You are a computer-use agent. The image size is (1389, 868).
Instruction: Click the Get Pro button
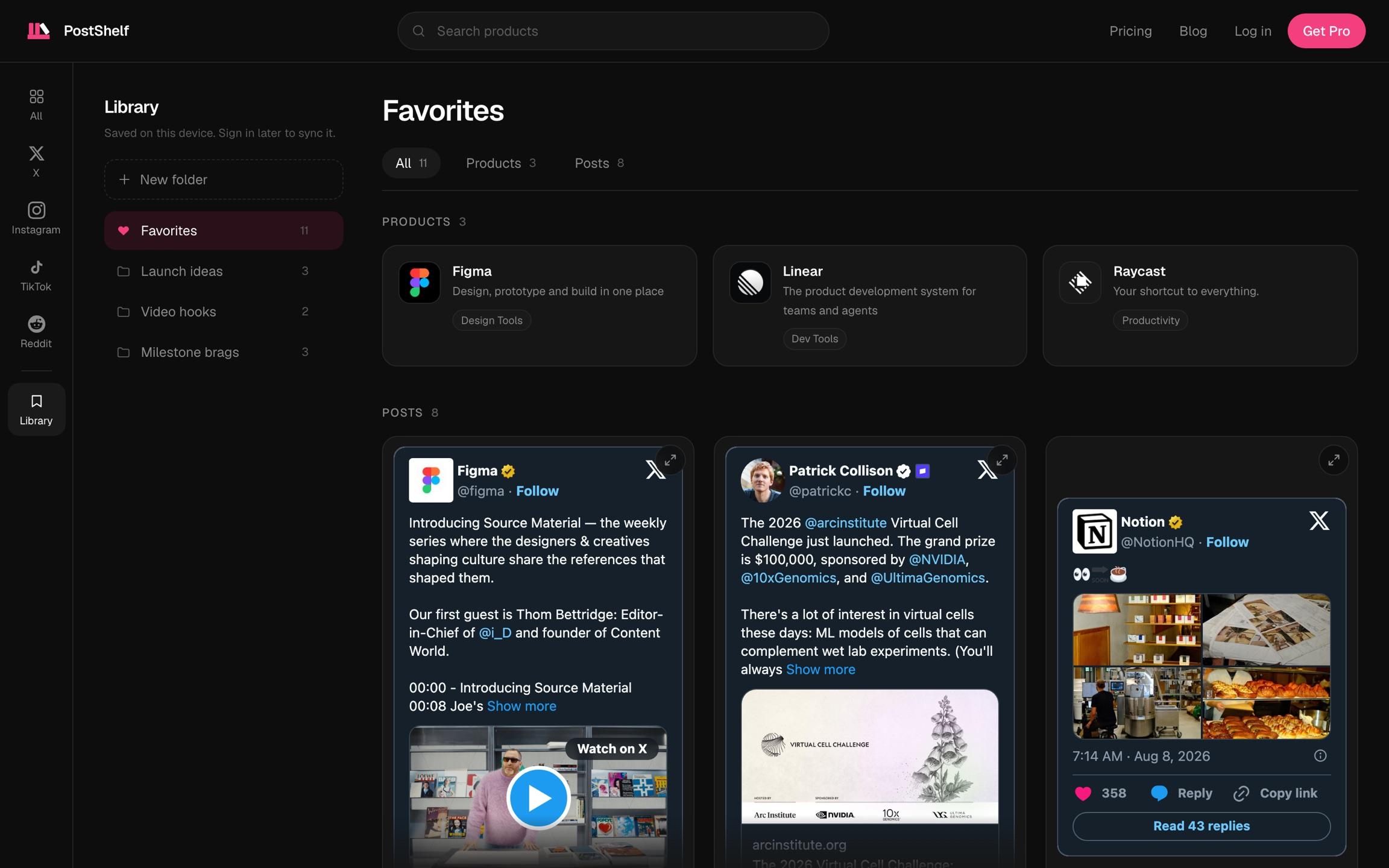pyautogui.click(x=1326, y=31)
